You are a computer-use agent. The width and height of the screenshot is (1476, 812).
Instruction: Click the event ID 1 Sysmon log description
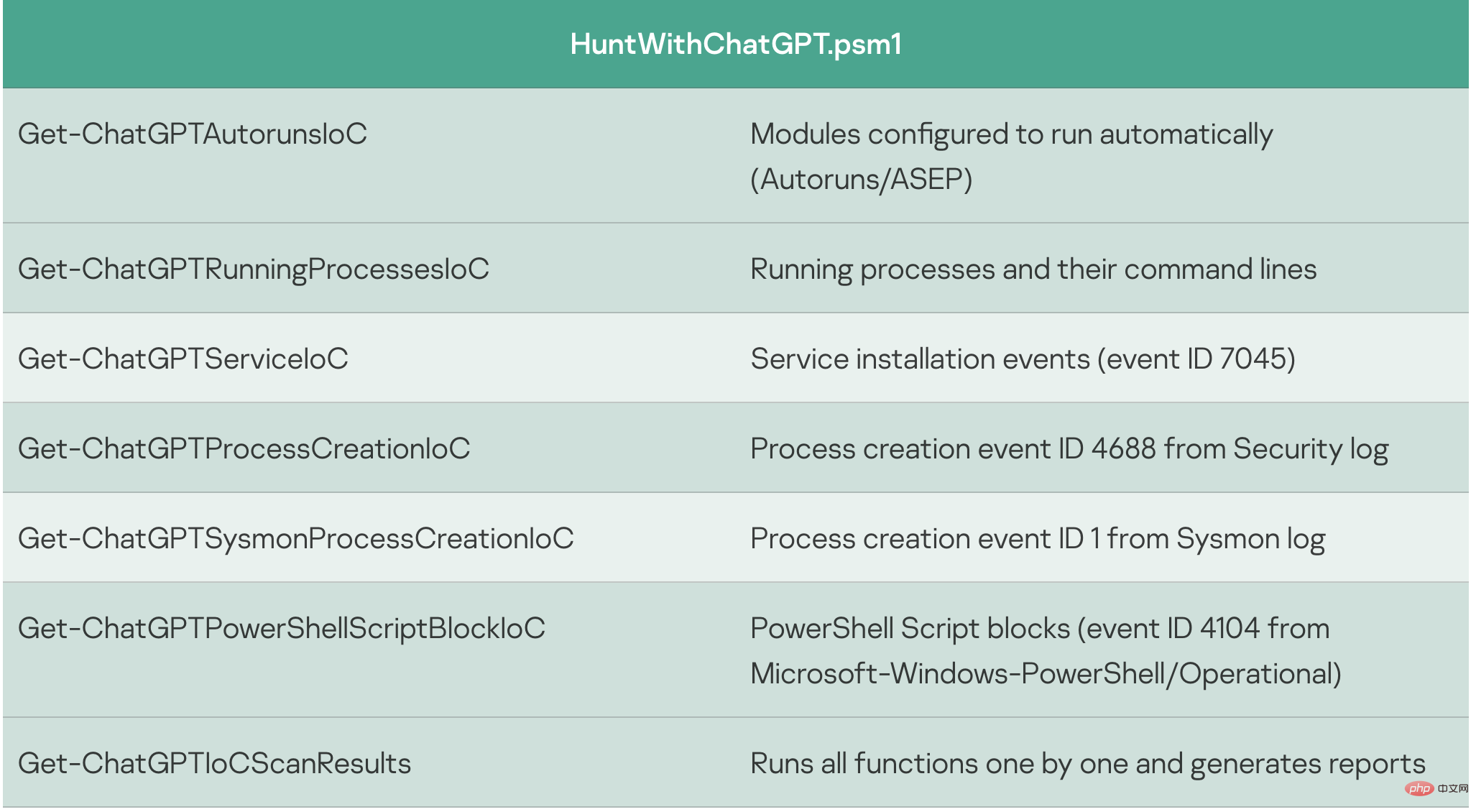1038,538
